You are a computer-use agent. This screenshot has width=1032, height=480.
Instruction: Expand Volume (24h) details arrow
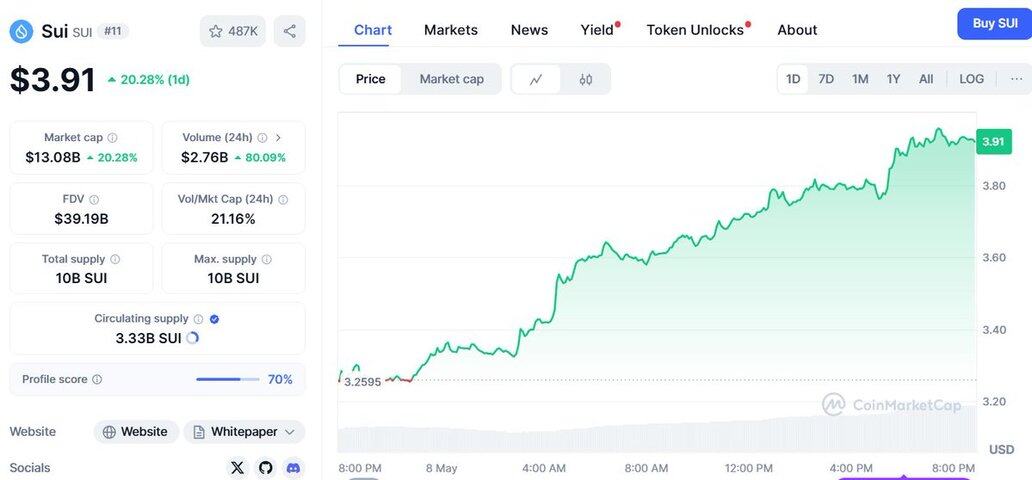pos(278,138)
